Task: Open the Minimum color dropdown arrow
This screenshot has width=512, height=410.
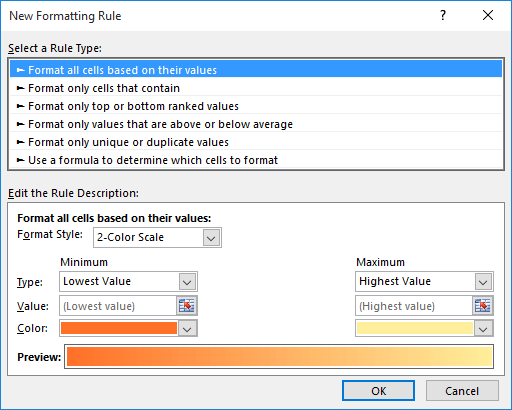Action: 187,328
